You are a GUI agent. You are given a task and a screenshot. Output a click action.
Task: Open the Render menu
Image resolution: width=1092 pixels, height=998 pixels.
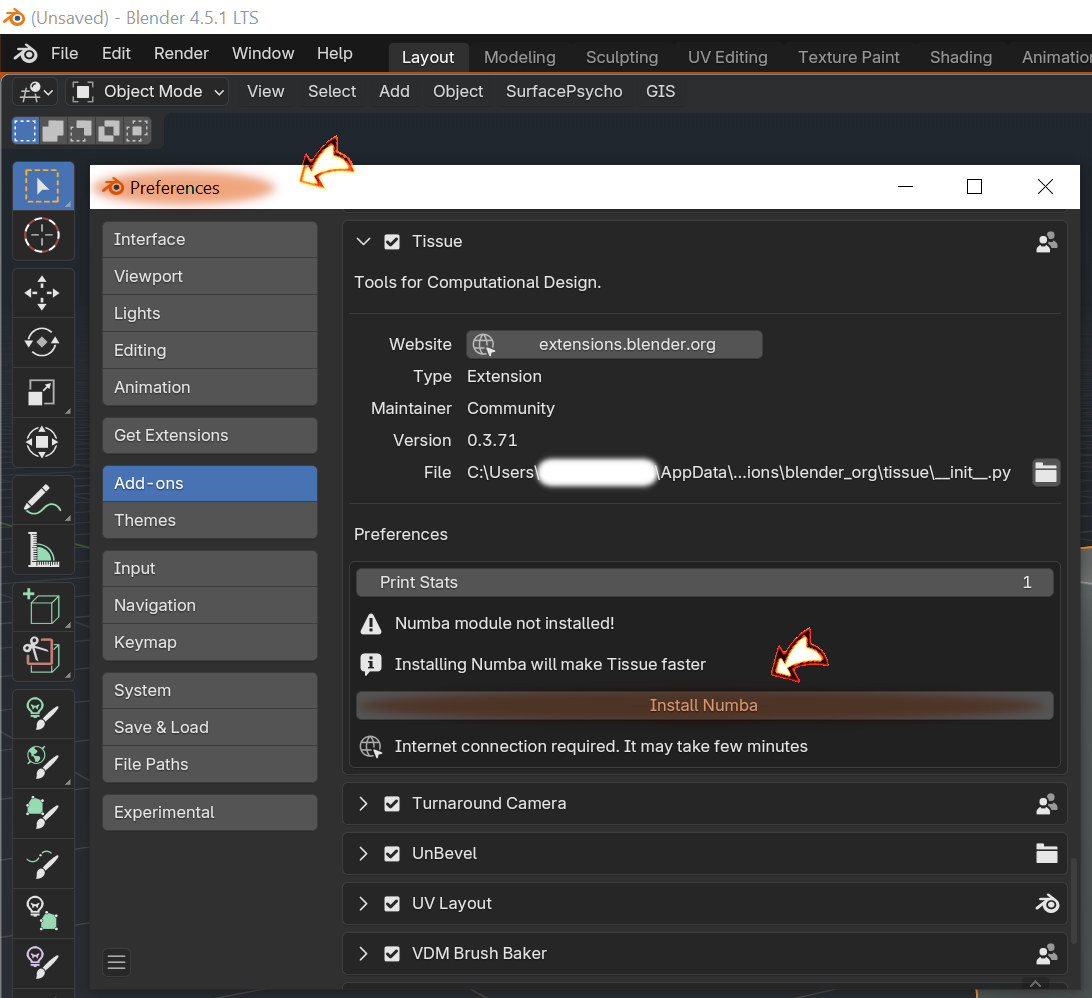point(181,54)
